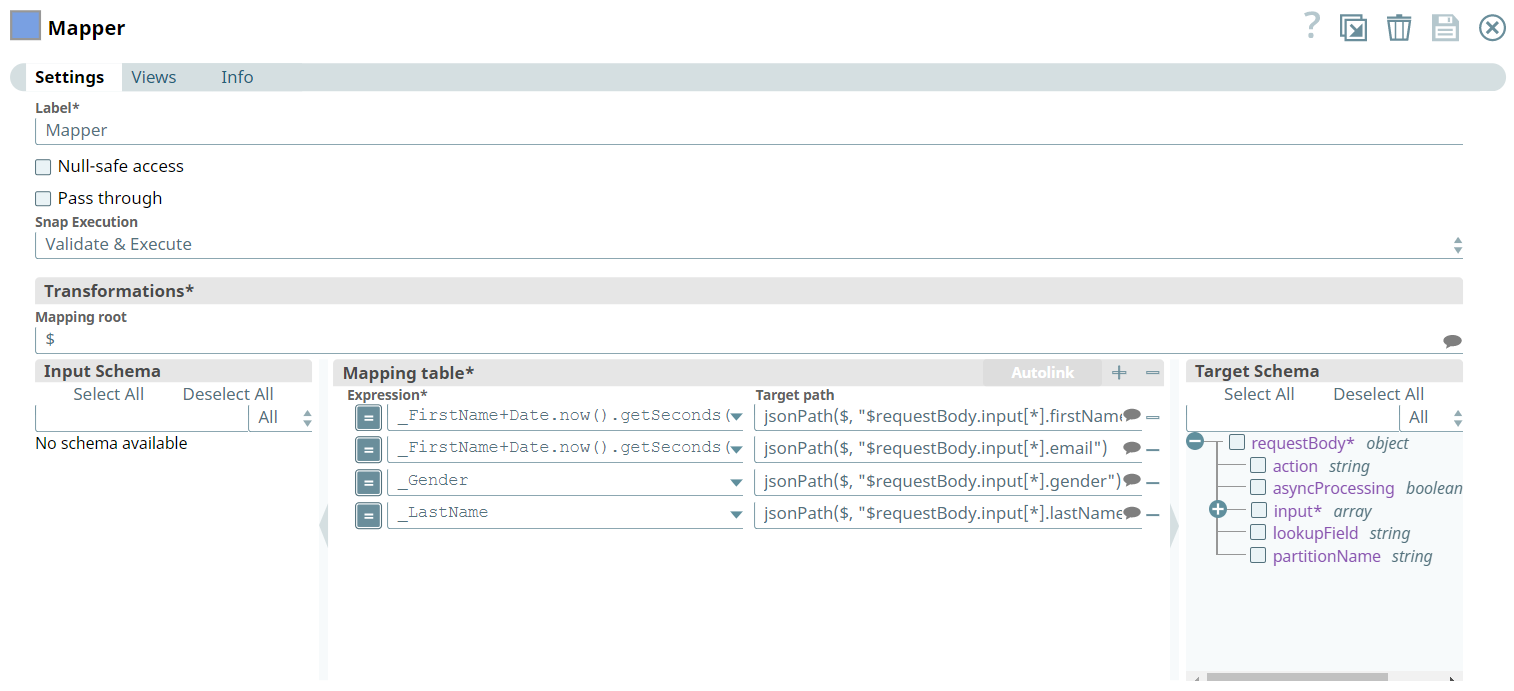Open Mapping root expression bubble icon

1452,341
